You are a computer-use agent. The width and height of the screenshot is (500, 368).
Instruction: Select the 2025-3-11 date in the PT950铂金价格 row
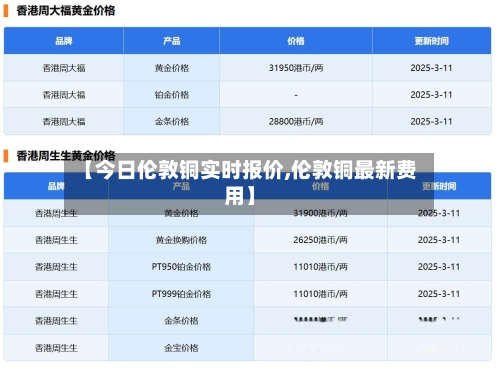point(439,267)
